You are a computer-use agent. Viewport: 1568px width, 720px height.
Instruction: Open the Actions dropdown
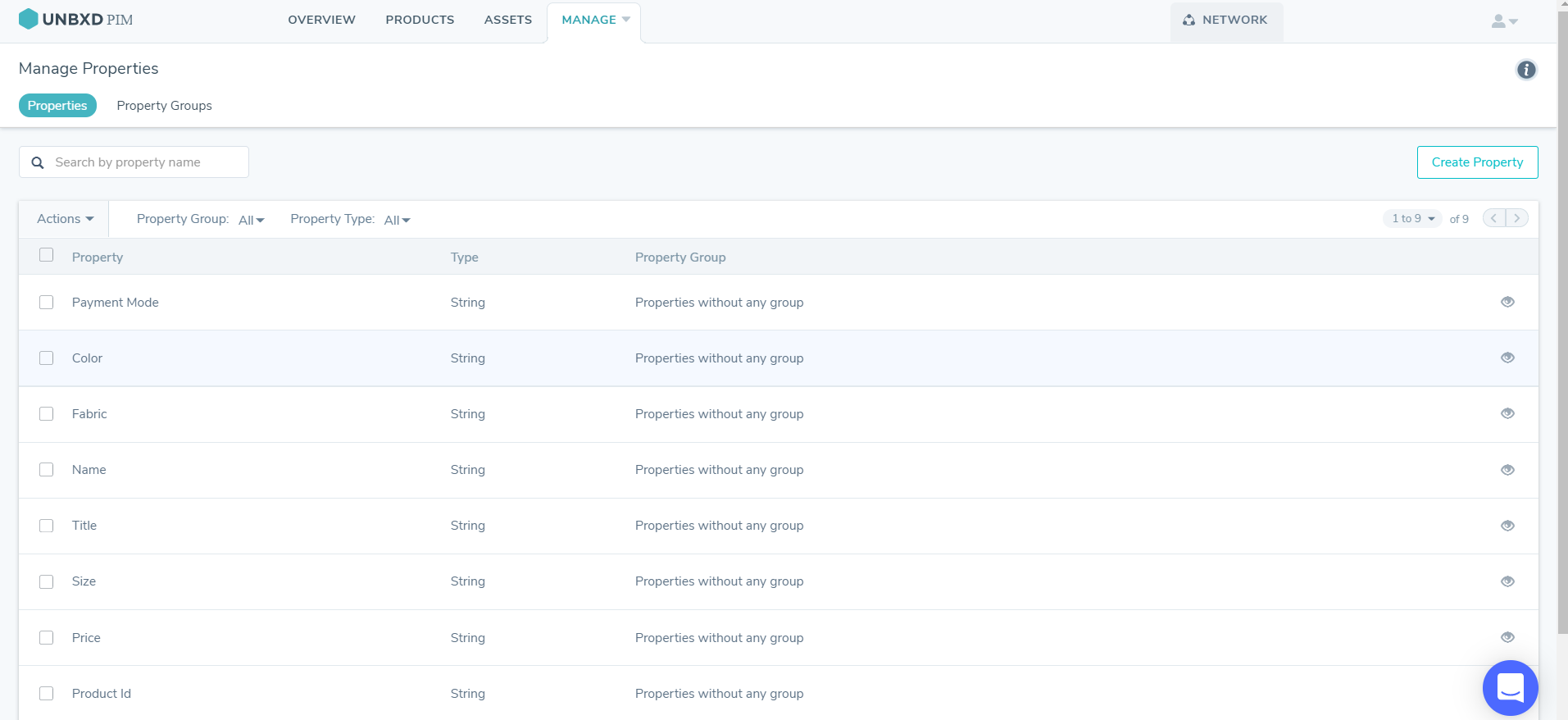[x=66, y=219]
